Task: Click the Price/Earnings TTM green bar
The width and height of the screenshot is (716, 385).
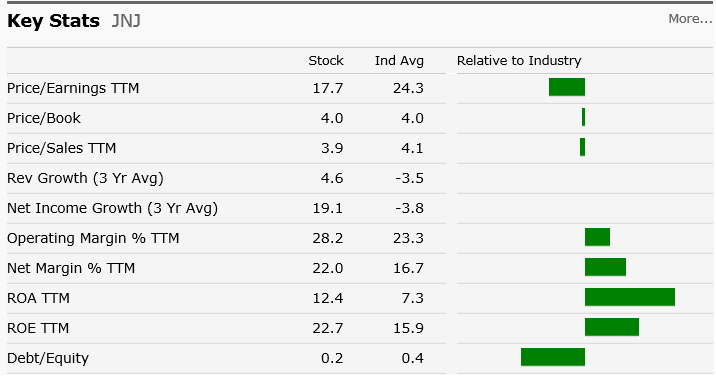Action: (567, 87)
